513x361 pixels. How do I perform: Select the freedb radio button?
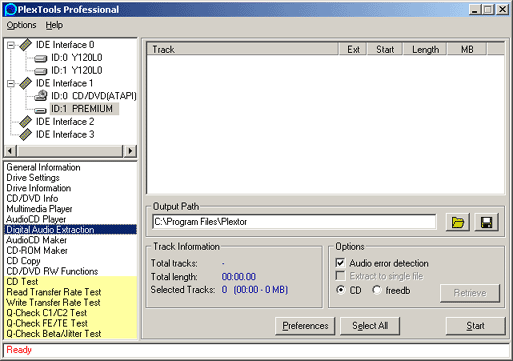tap(377, 290)
